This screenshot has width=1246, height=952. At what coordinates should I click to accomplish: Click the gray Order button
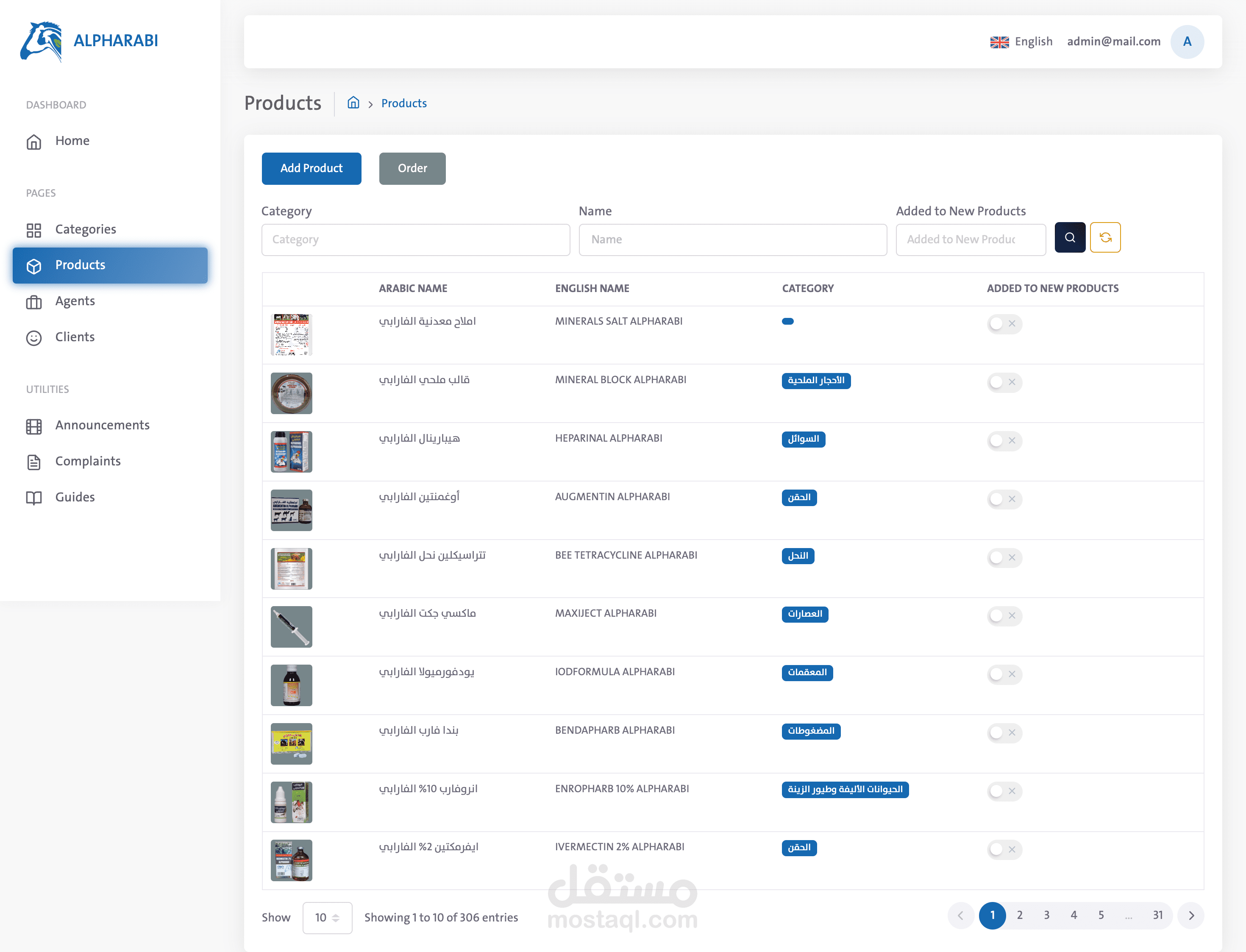[x=412, y=168]
